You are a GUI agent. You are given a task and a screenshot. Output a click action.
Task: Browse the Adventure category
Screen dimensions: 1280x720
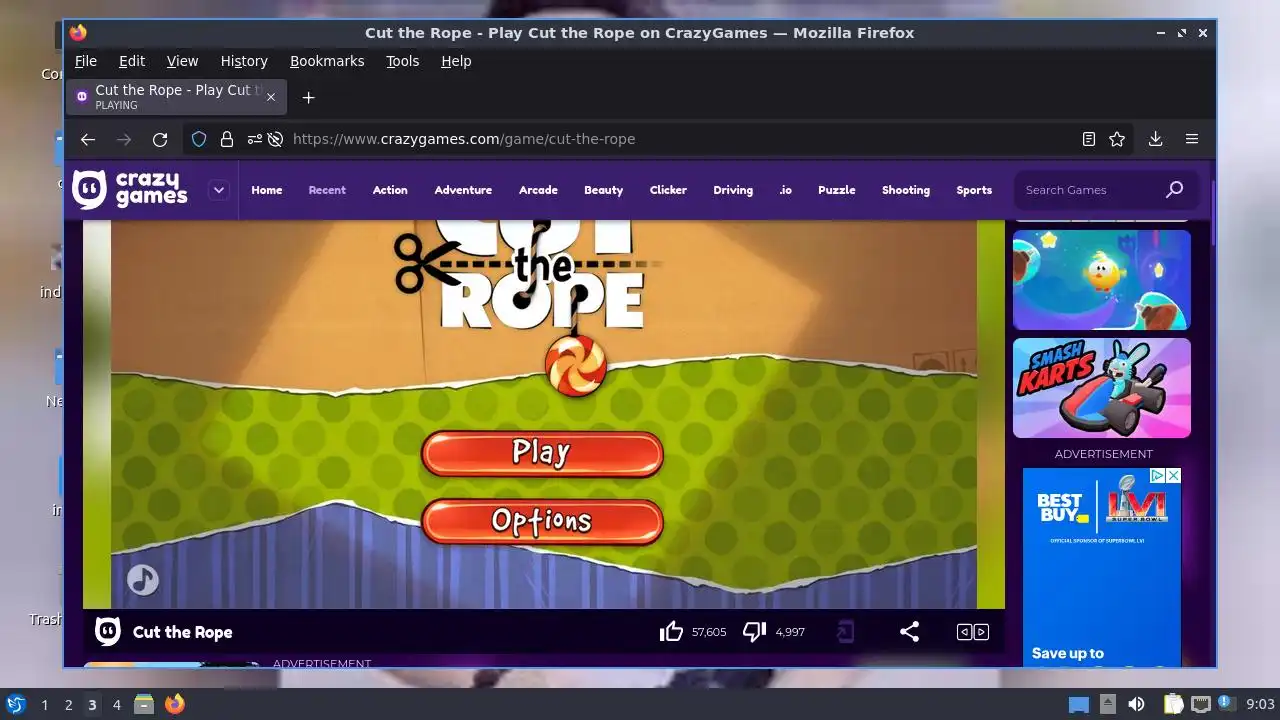point(463,190)
